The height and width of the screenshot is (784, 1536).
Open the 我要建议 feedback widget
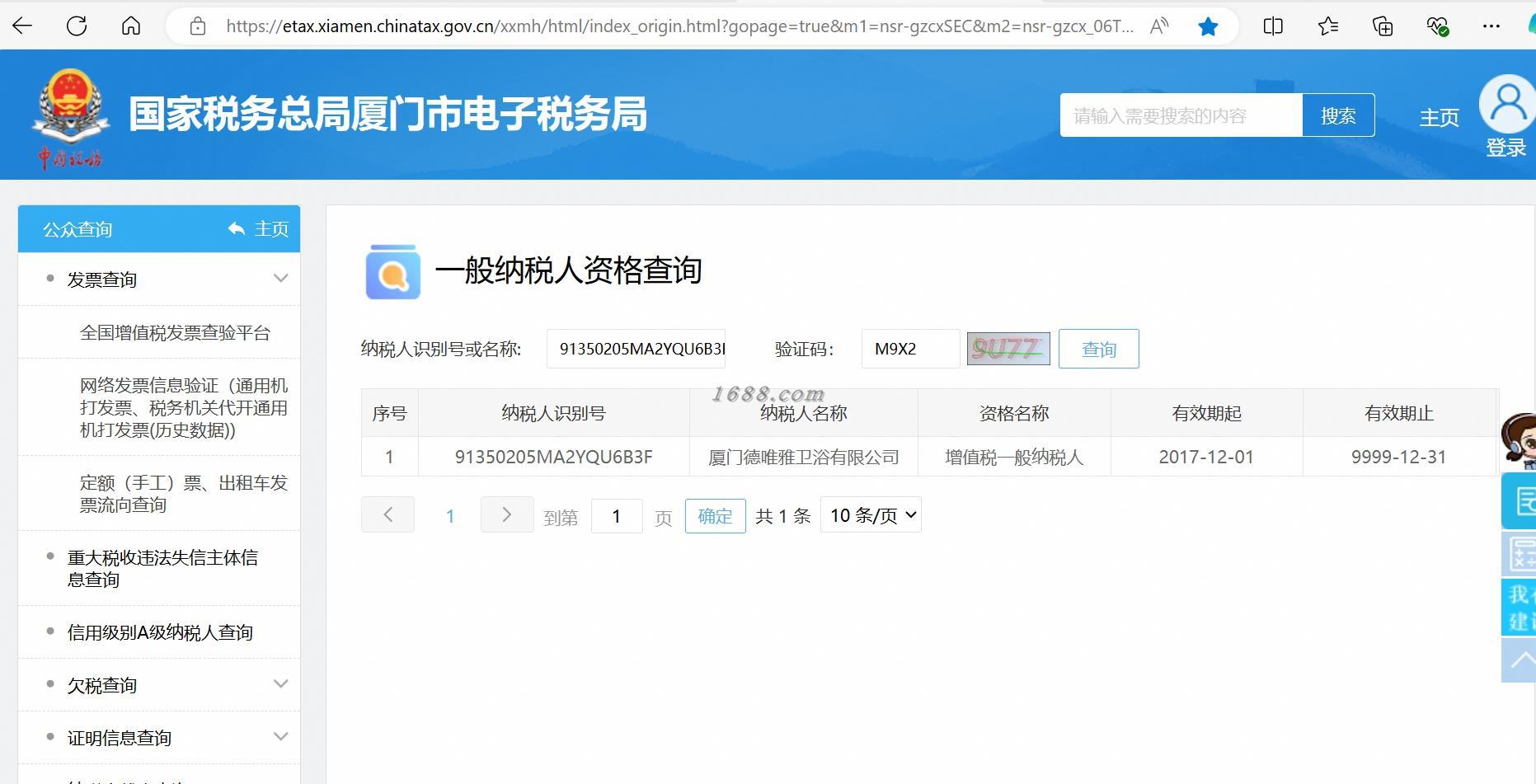click(x=1520, y=608)
